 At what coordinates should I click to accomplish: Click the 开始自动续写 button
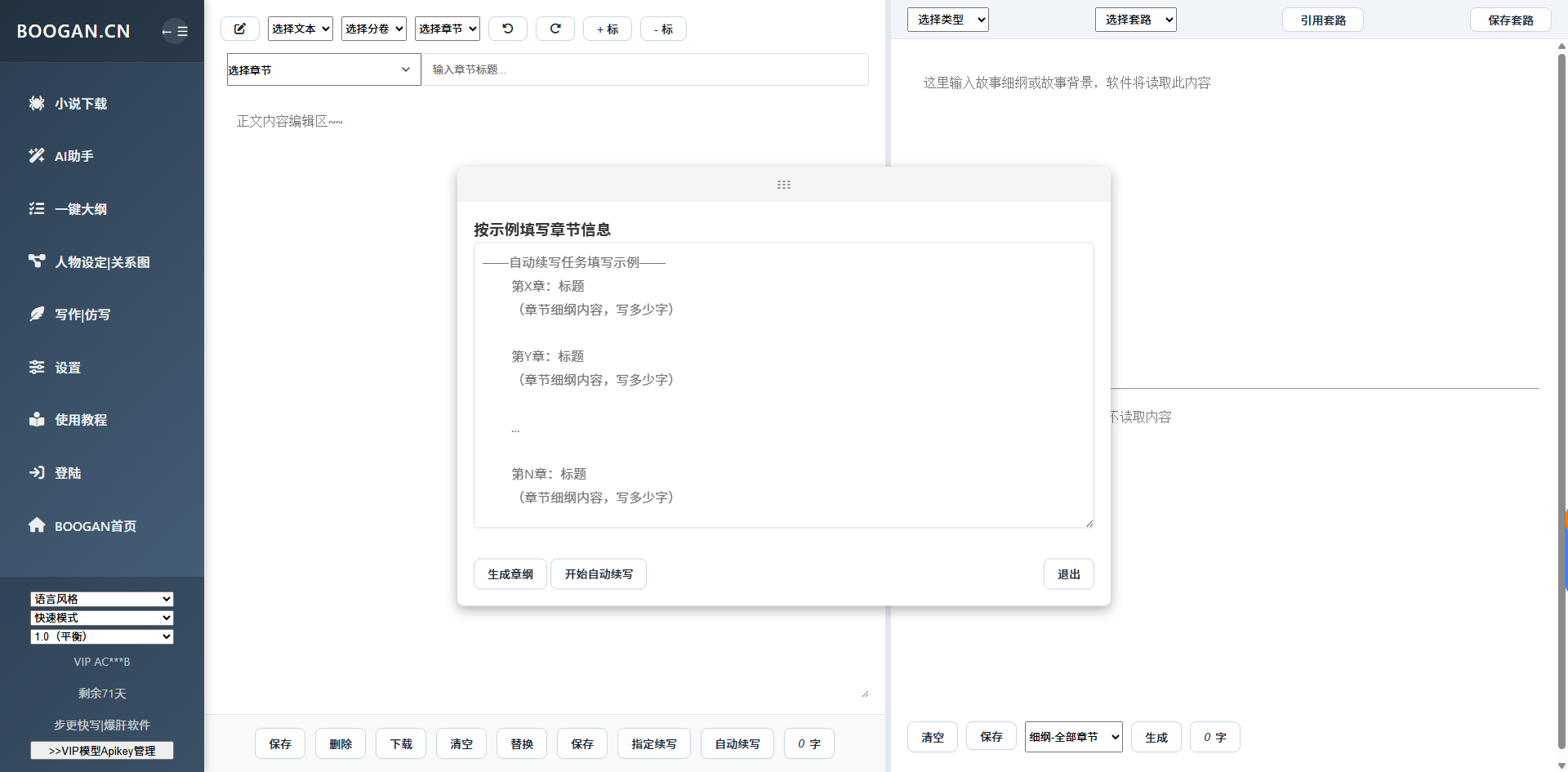coord(598,573)
